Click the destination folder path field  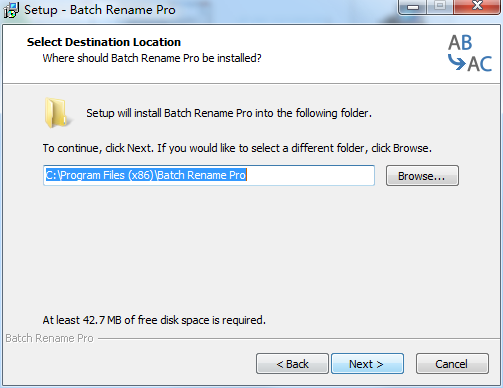(209, 175)
